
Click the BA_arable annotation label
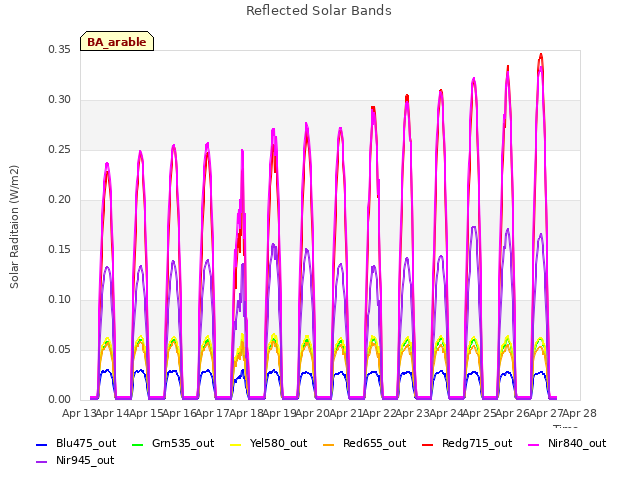117,42
